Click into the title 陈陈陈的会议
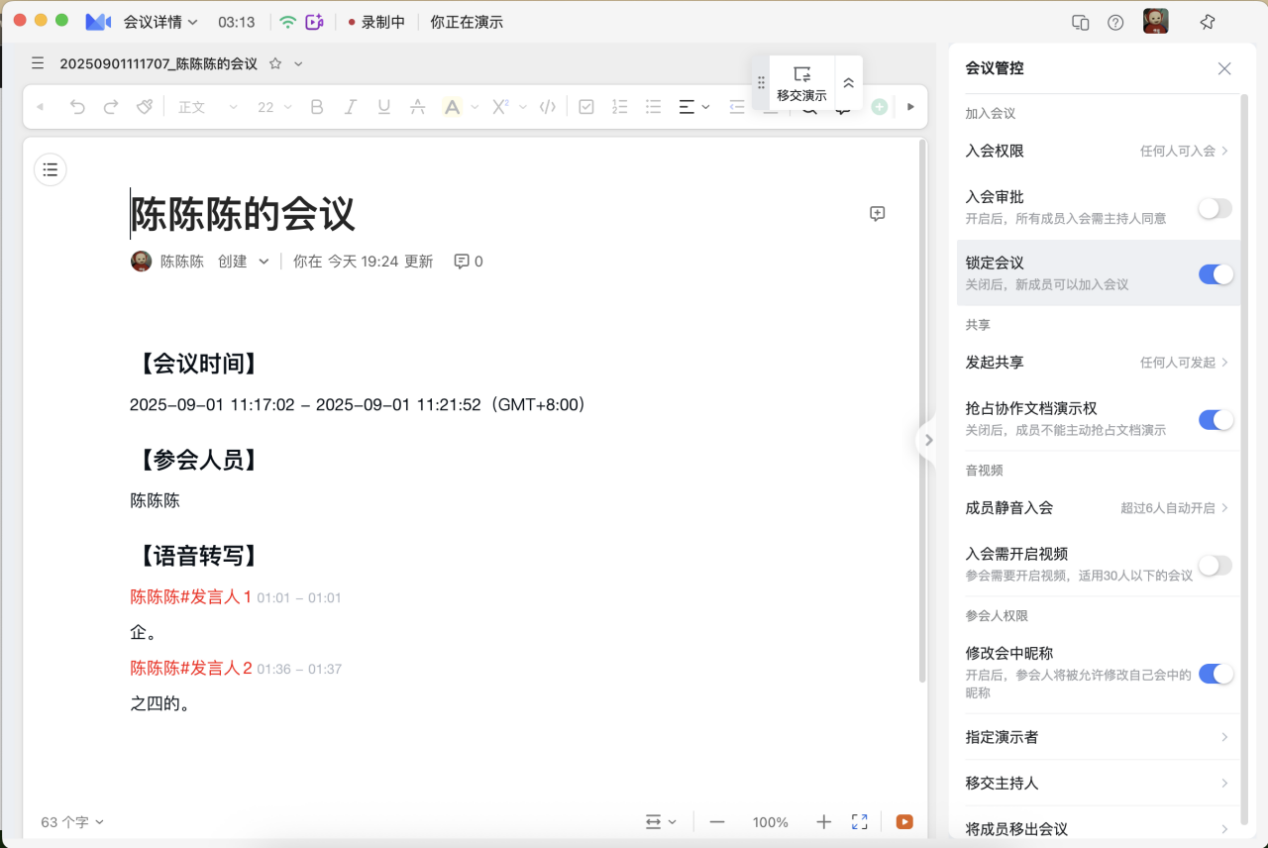 pyautogui.click(x=243, y=214)
